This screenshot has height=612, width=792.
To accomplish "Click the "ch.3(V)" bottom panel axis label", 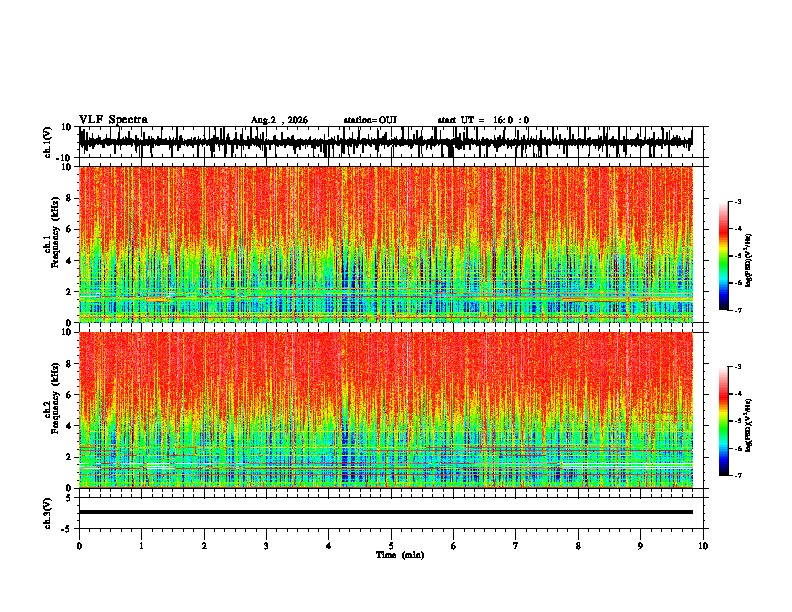I will tap(48, 513).
